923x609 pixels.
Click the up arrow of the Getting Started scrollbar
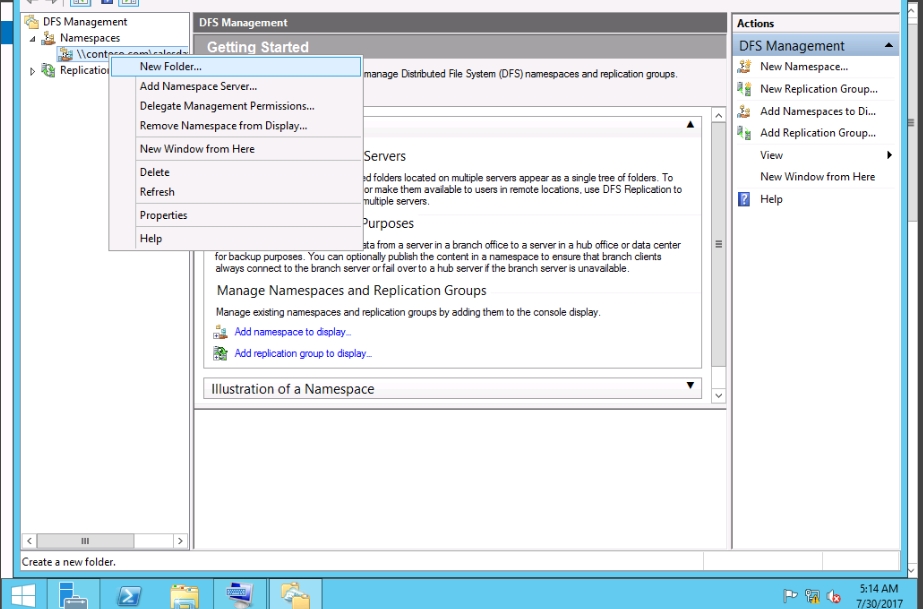tap(718, 115)
